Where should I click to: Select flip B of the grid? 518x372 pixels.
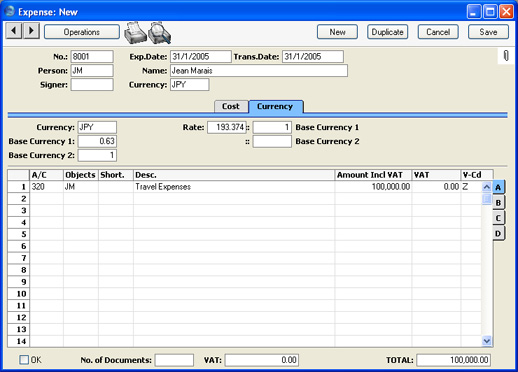(498, 203)
